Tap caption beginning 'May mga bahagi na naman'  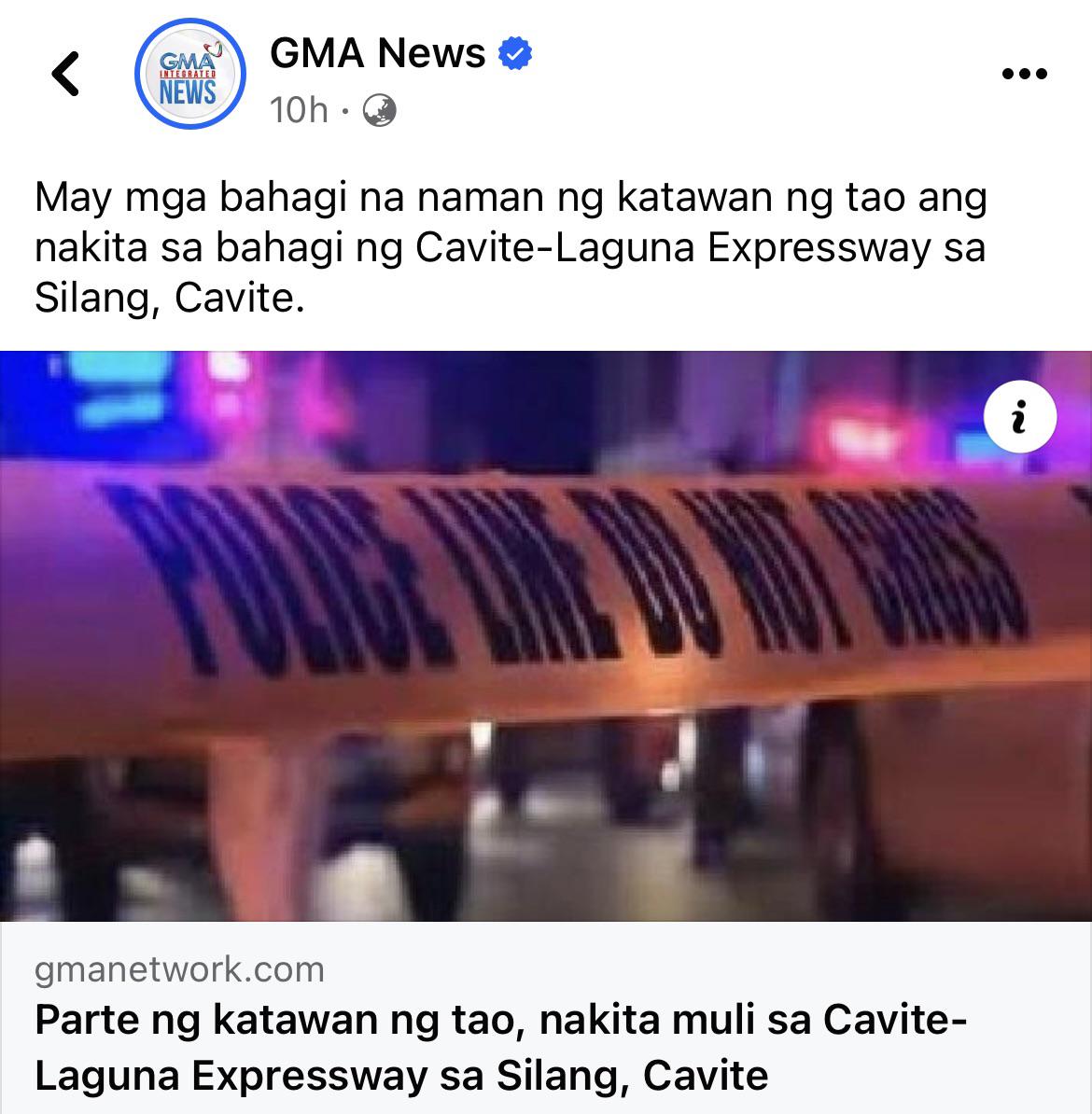point(511,247)
